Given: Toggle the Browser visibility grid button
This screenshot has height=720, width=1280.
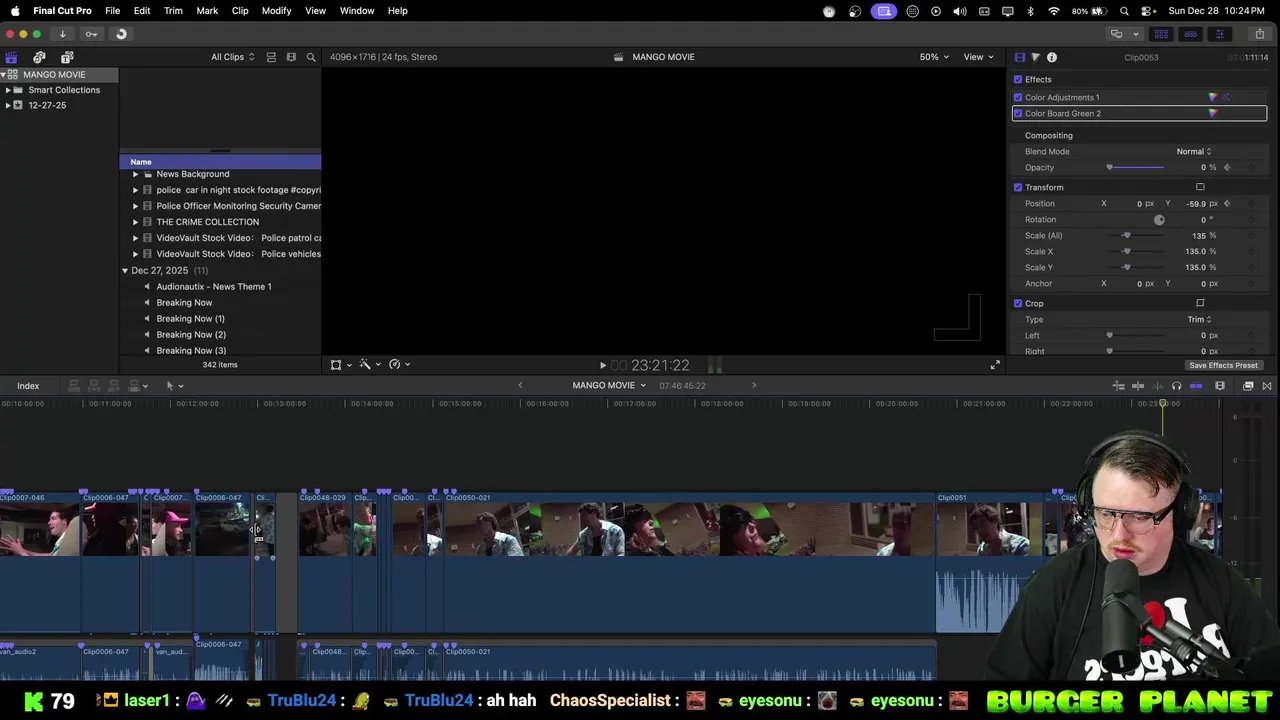Looking at the screenshot, I should click(x=1161, y=34).
